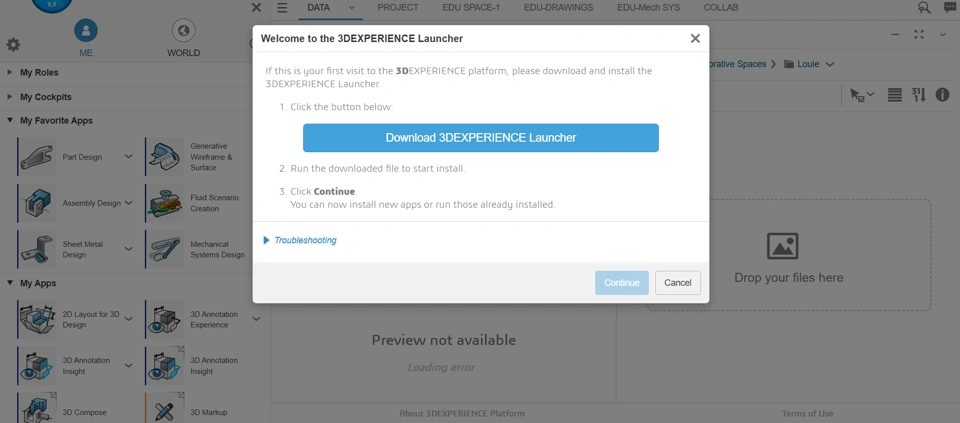Image resolution: width=960 pixels, height=423 pixels.
Task: Launch the 3D Annotation Experience app
Action: (x=165, y=320)
